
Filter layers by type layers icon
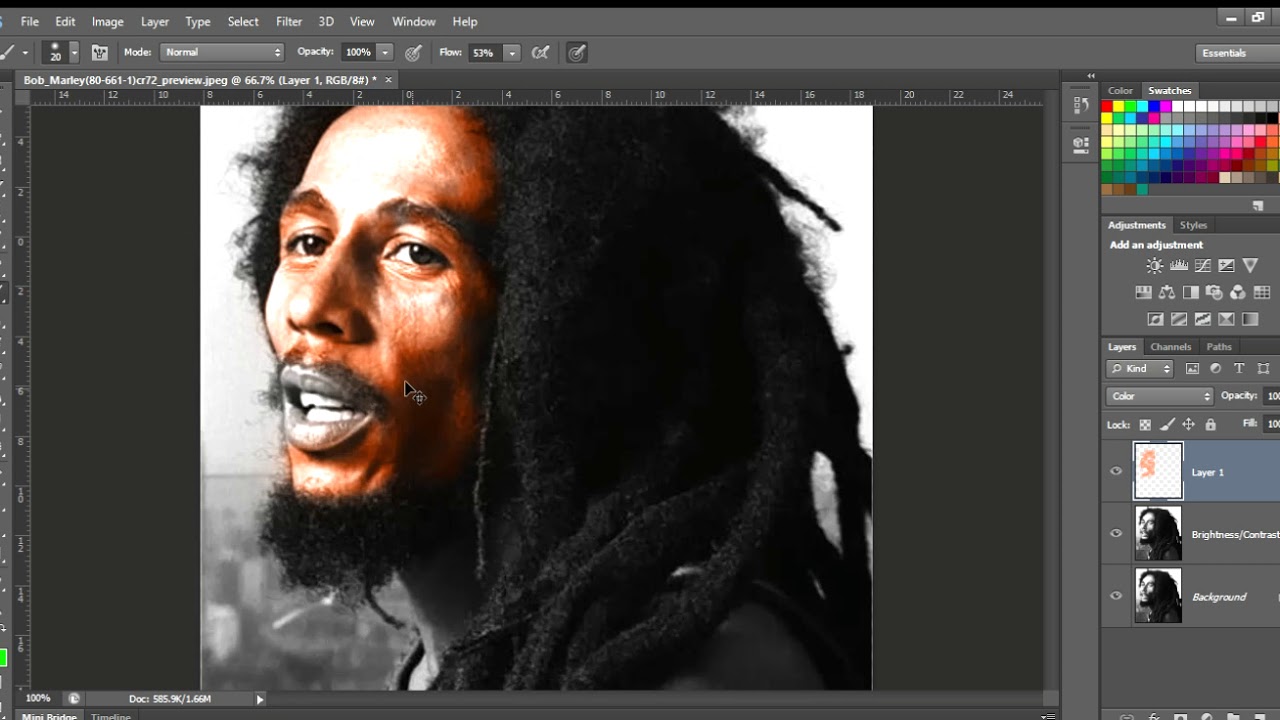1239,369
